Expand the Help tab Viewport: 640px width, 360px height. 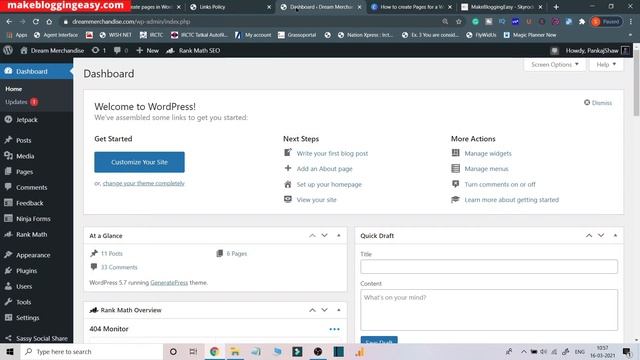pos(606,64)
